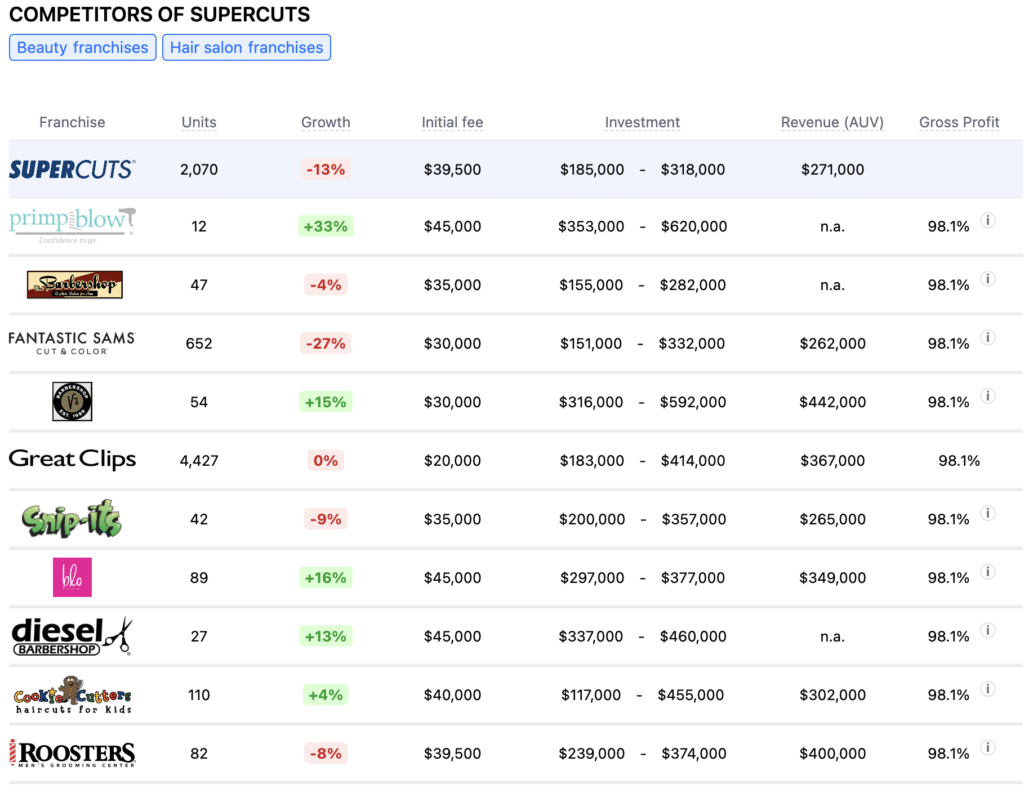Viewport: 1024px width, 793px height.
Task: Click the $400,000 revenue for Roosters
Action: (832, 753)
